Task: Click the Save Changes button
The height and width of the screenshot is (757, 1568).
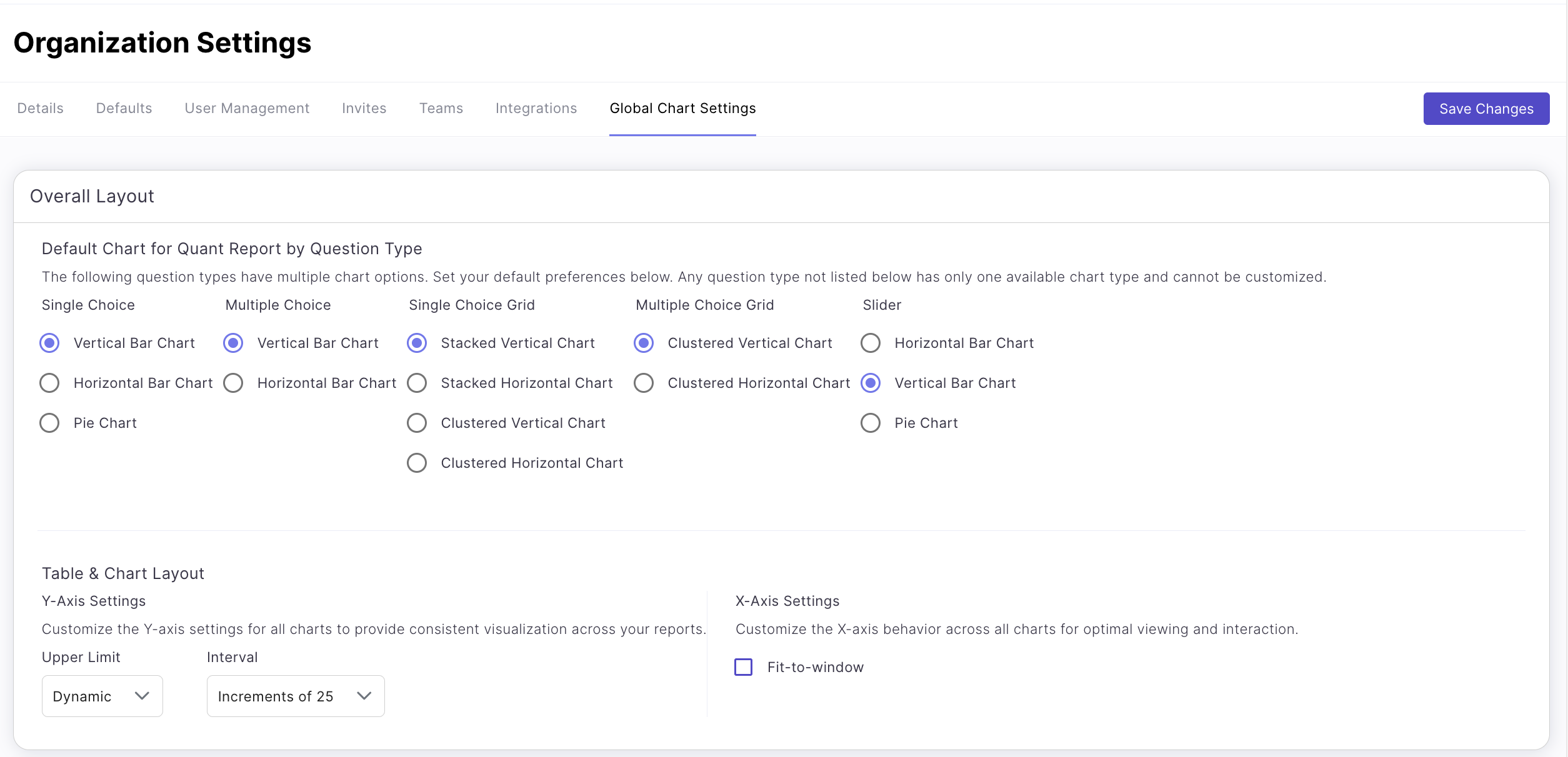Action: point(1486,109)
